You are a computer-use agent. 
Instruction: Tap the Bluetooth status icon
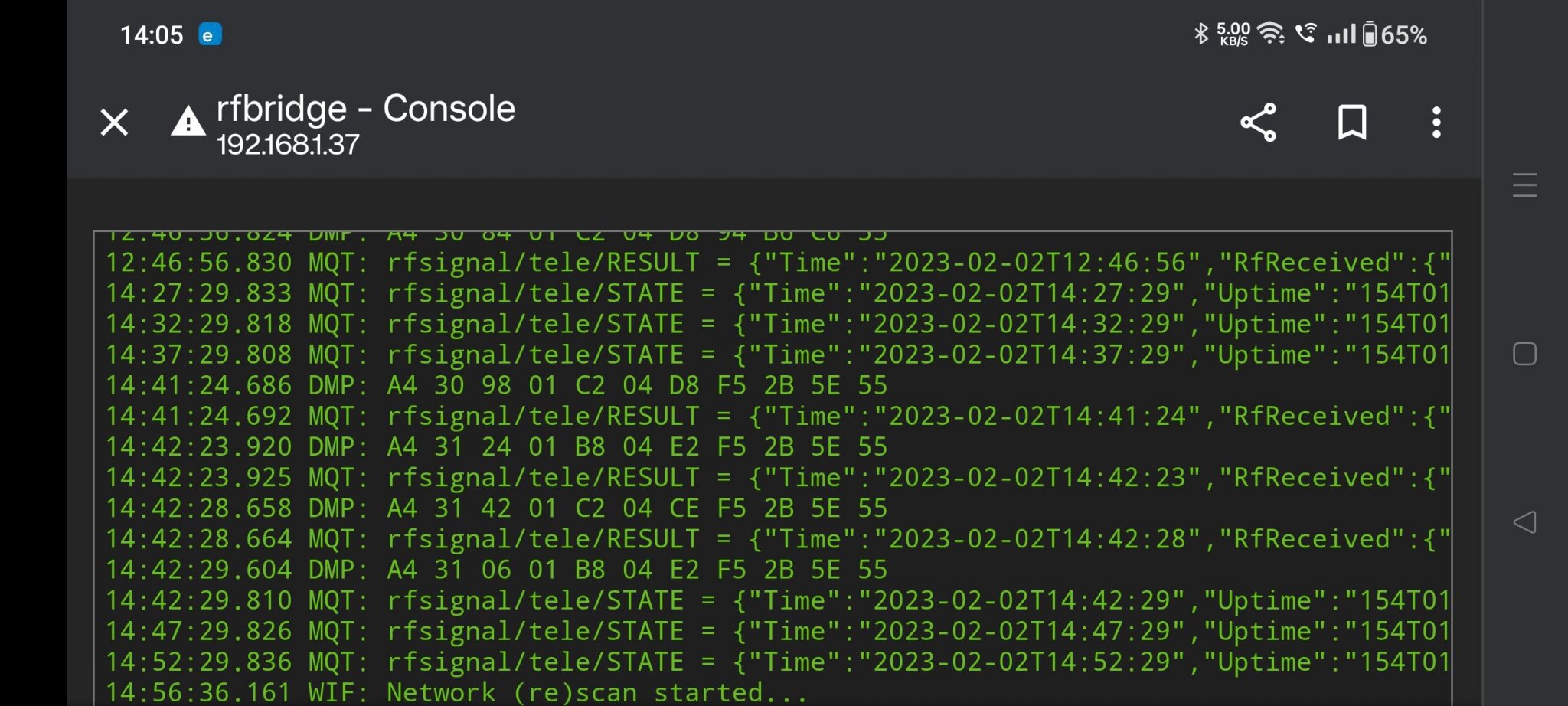(1200, 34)
